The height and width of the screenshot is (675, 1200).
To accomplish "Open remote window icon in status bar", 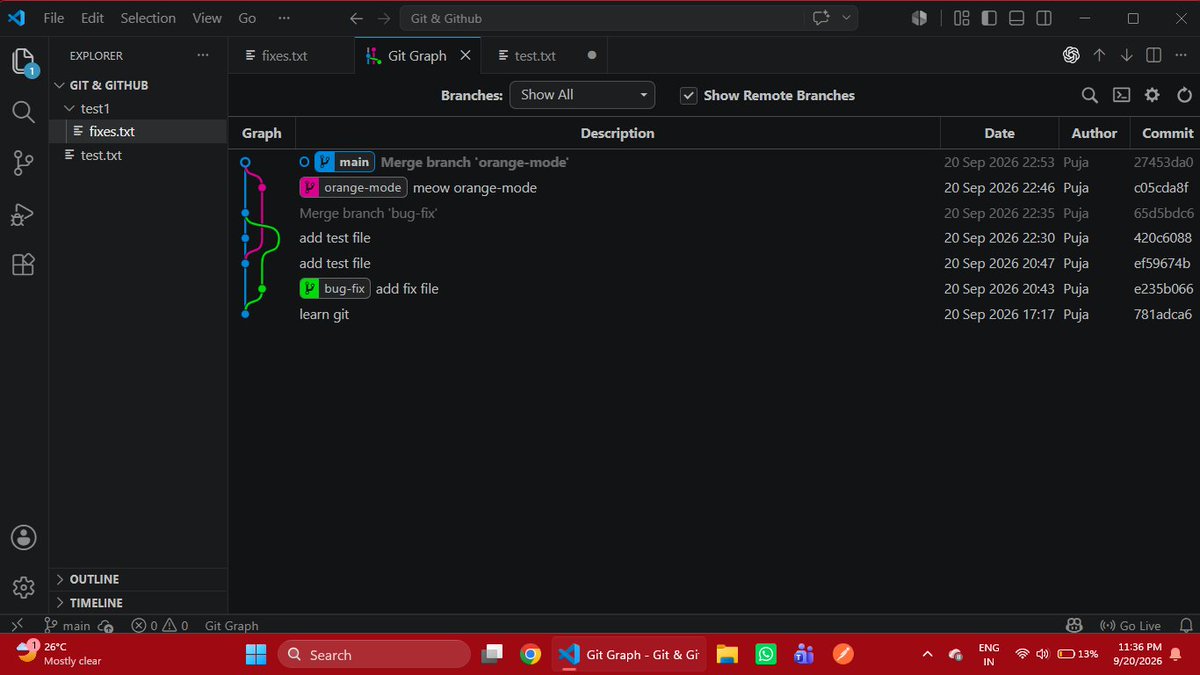I will [17, 625].
